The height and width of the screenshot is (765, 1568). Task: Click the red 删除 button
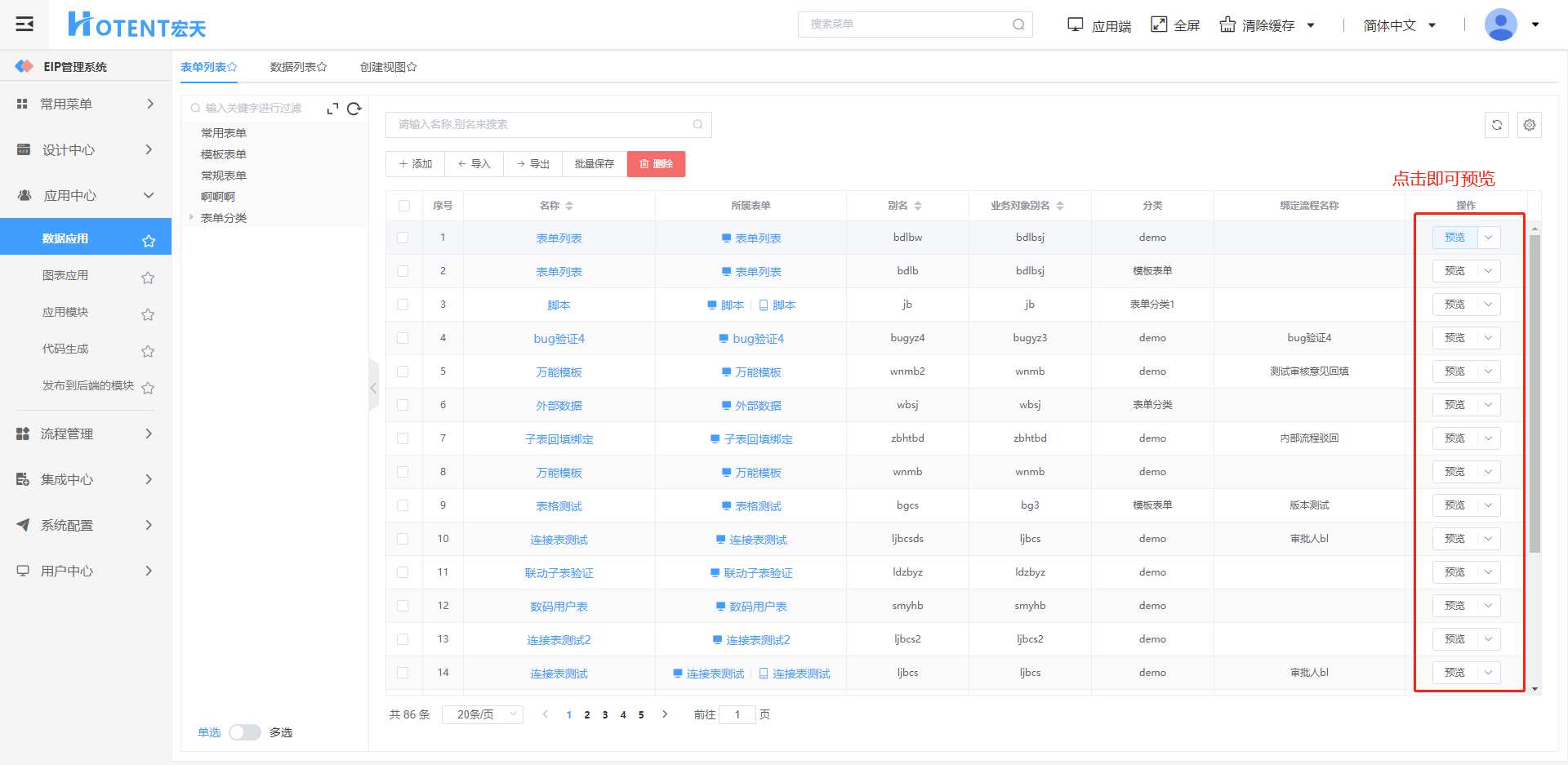[656, 164]
